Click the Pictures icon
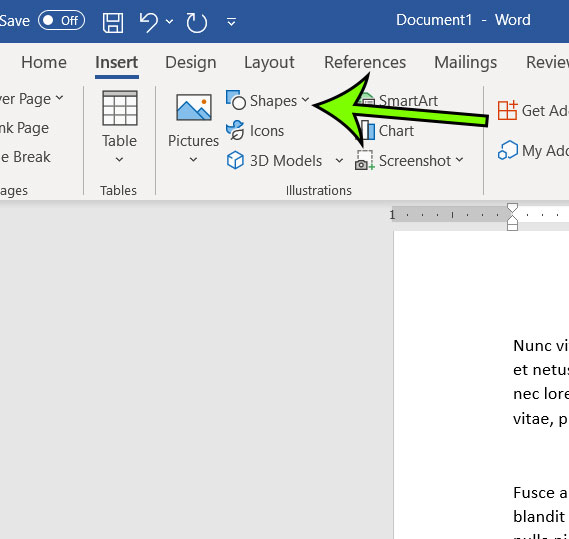Image resolution: width=569 pixels, height=539 pixels. click(194, 107)
